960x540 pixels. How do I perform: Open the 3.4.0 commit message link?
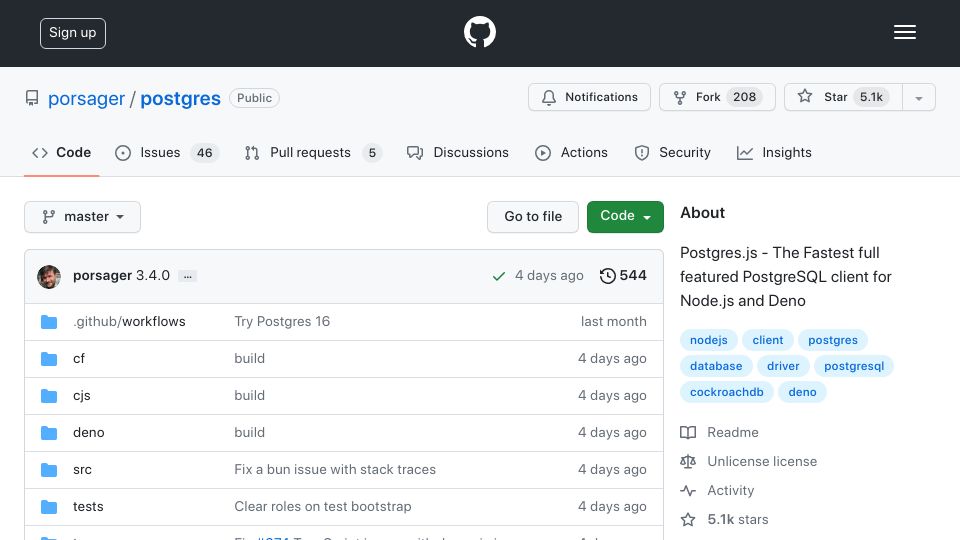coord(153,276)
